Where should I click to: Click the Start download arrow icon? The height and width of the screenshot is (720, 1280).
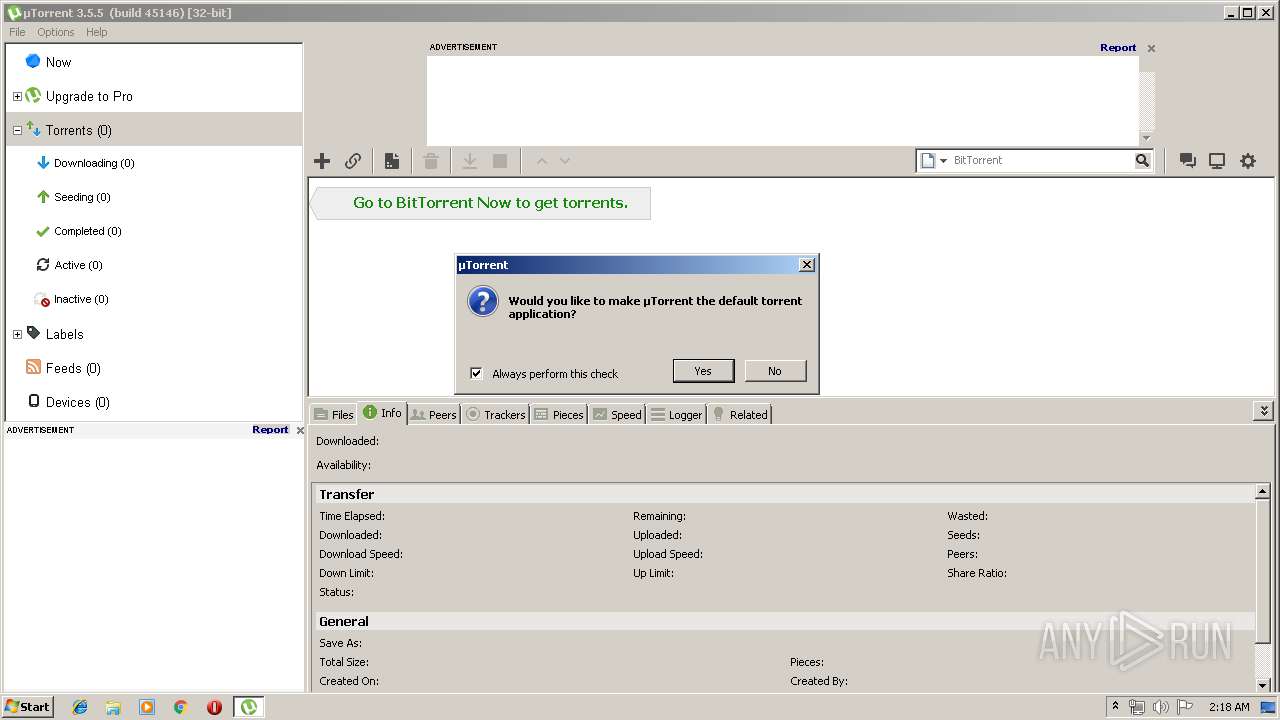point(469,161)
